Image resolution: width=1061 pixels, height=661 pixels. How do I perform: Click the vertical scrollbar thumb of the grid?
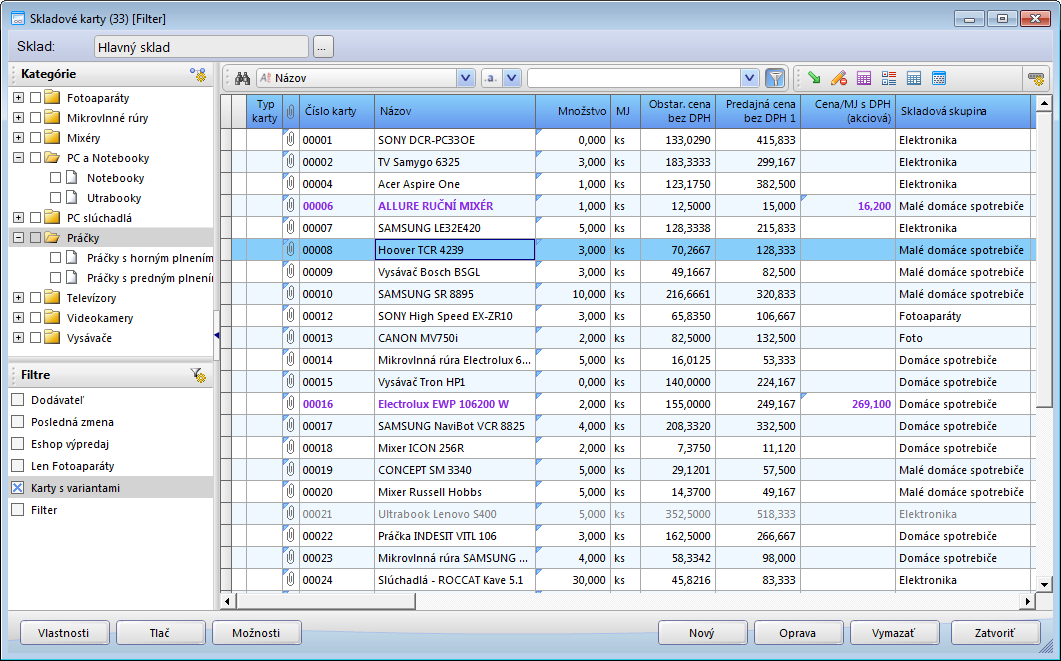(1044, 260)
